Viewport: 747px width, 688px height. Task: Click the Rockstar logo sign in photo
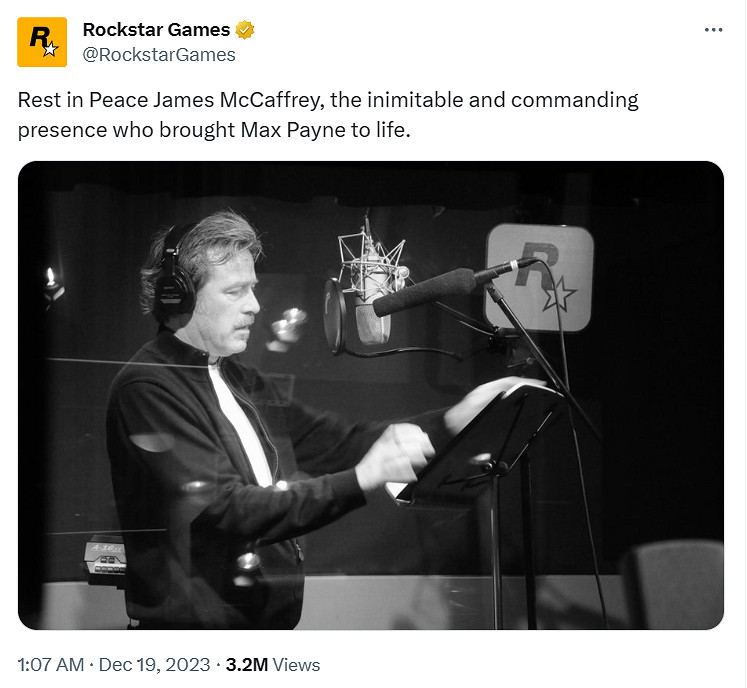point(539,277)
